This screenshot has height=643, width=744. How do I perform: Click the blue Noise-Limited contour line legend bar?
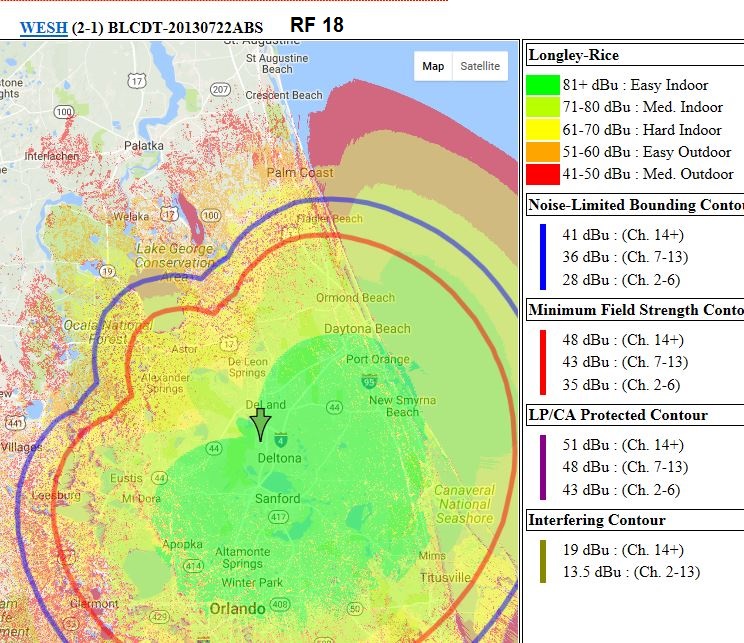[x=543, y=257]
